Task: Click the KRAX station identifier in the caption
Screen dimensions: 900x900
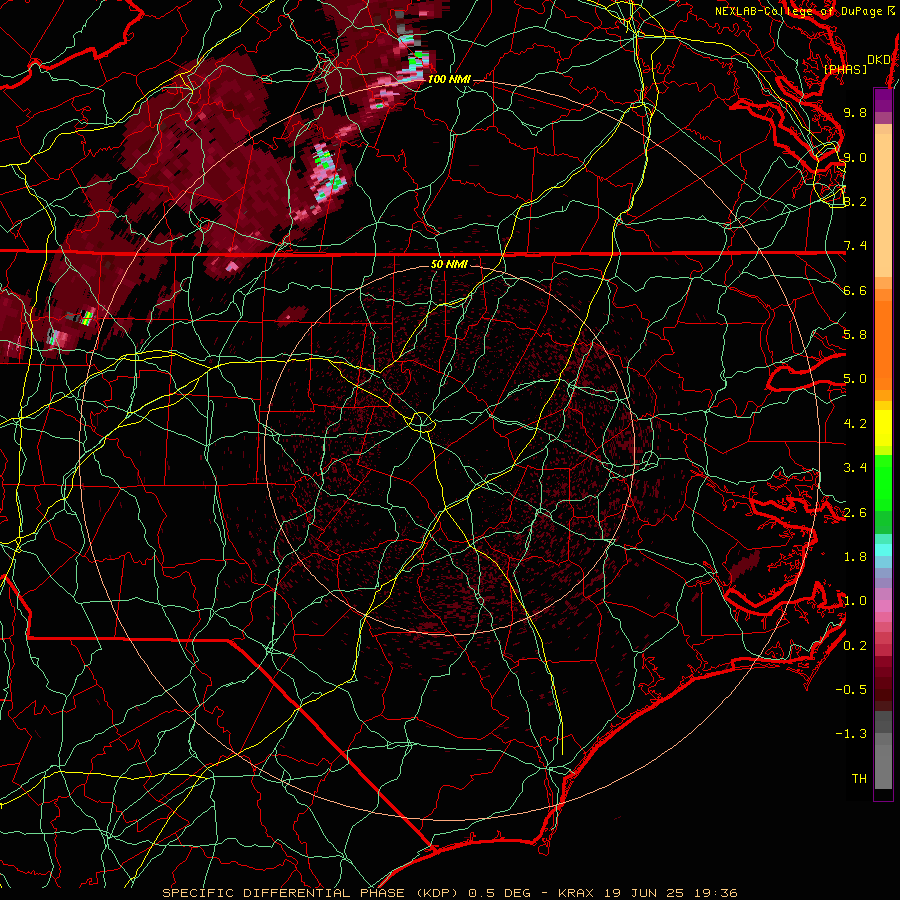Action: tap(577, 893)
